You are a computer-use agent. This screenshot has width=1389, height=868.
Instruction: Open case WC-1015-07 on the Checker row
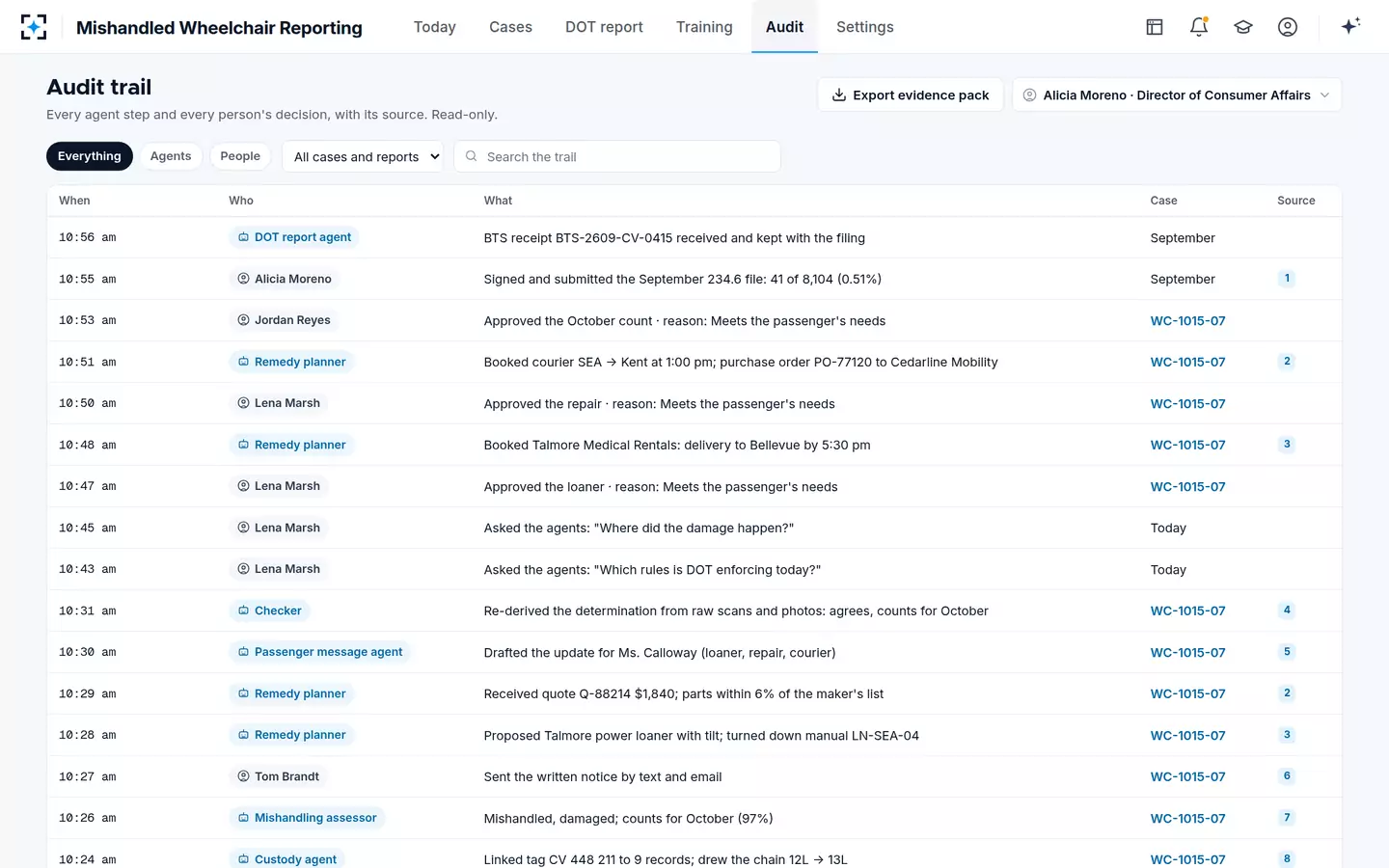pos(1188,610)
